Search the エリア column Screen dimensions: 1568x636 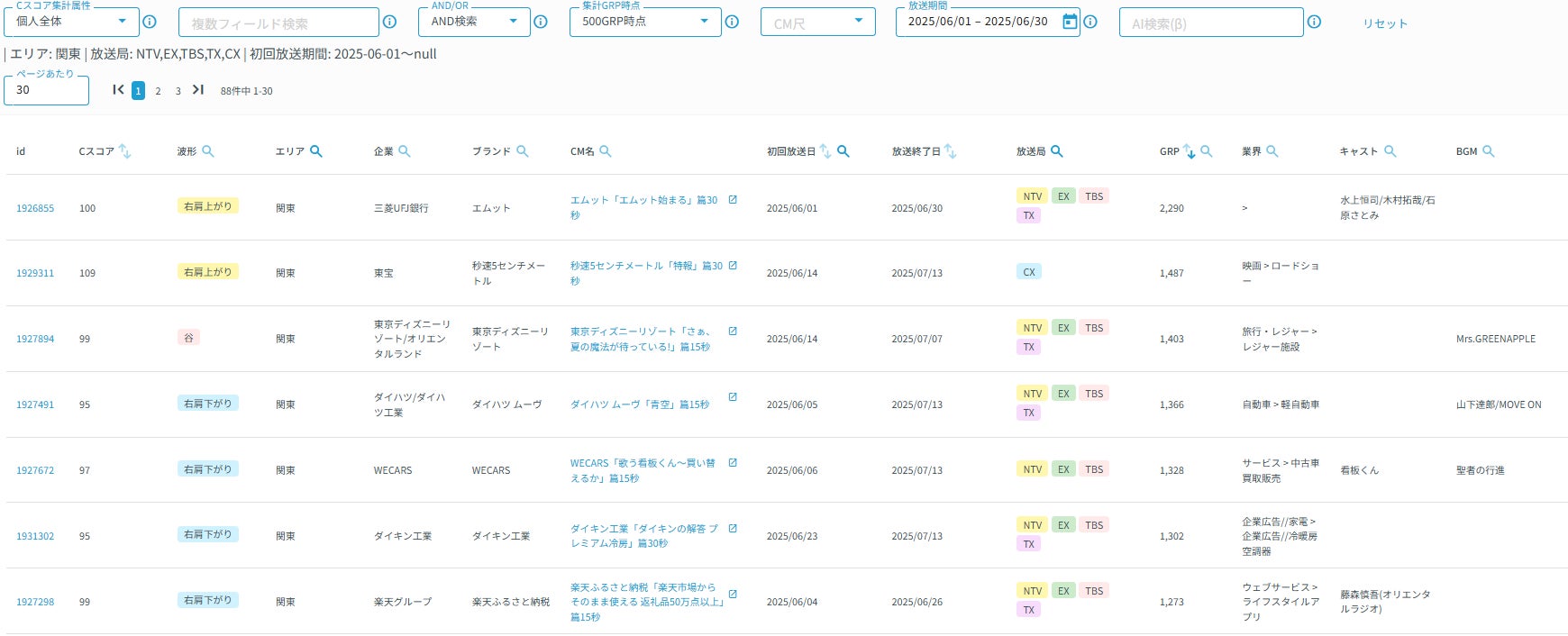pyautogui.click(x=316, y=151)
